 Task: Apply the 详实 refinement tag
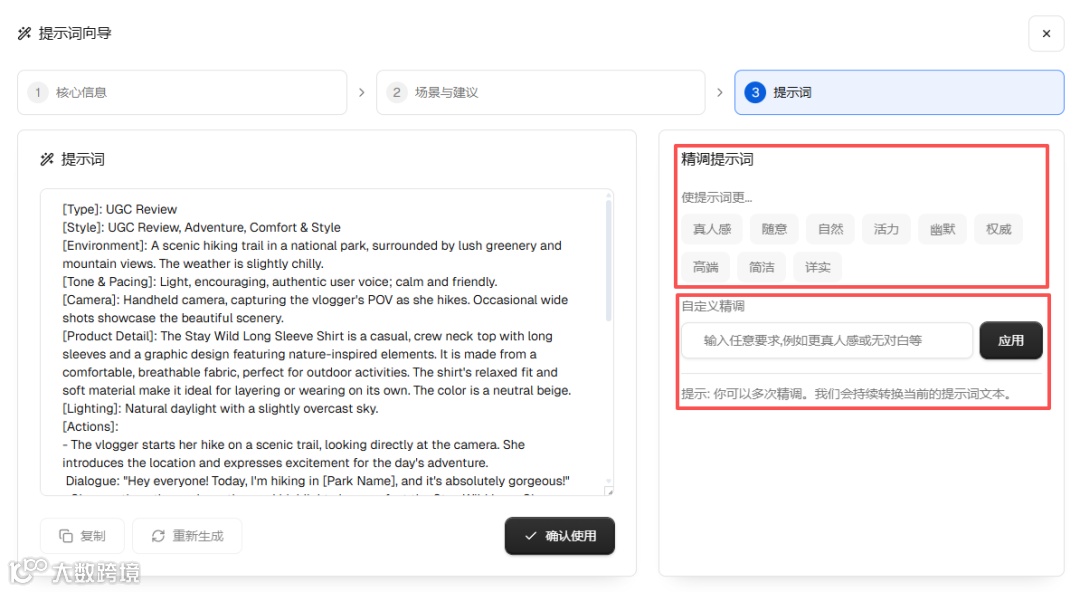point(818,267)
